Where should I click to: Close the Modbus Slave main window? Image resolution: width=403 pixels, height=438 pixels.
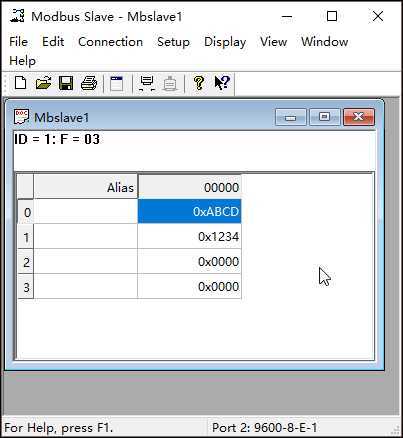point(378,16)
